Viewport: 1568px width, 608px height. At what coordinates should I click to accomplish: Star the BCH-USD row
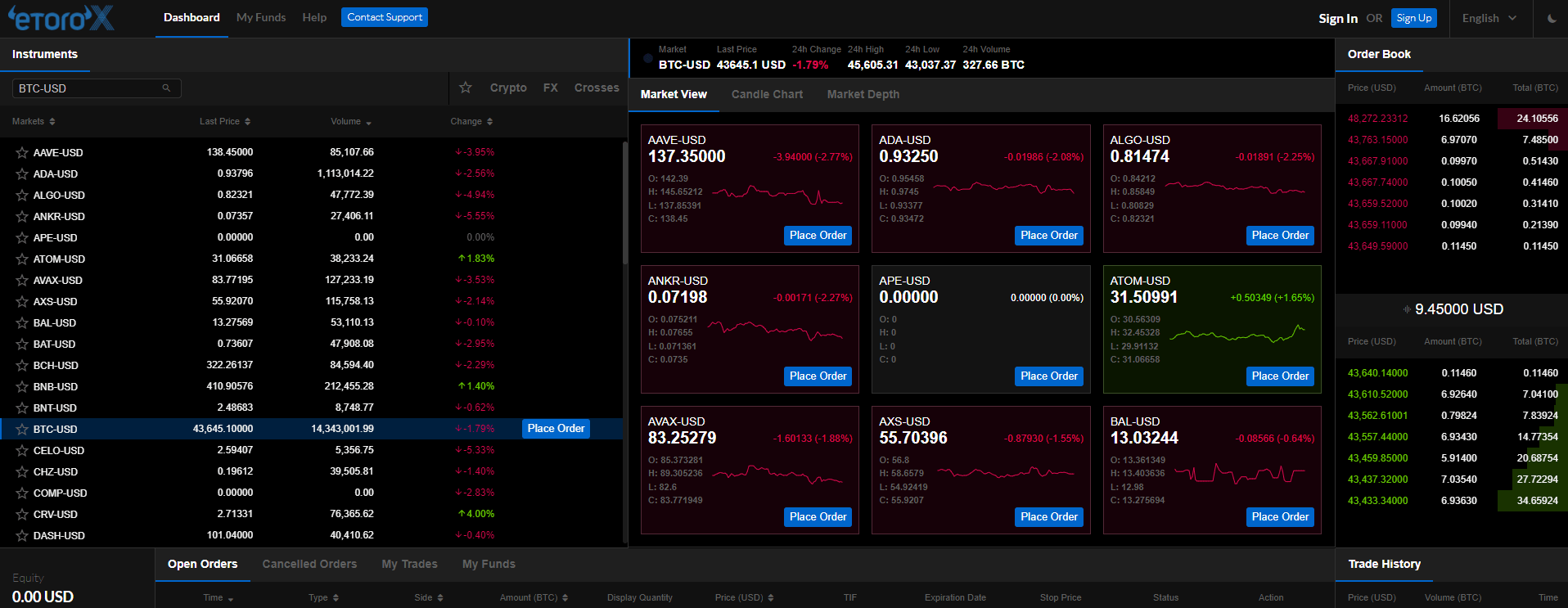click(x=22, y=365)
